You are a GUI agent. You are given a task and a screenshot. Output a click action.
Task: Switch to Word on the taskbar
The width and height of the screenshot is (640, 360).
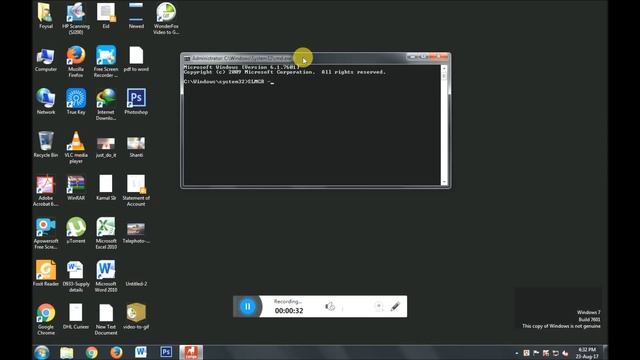141,352
